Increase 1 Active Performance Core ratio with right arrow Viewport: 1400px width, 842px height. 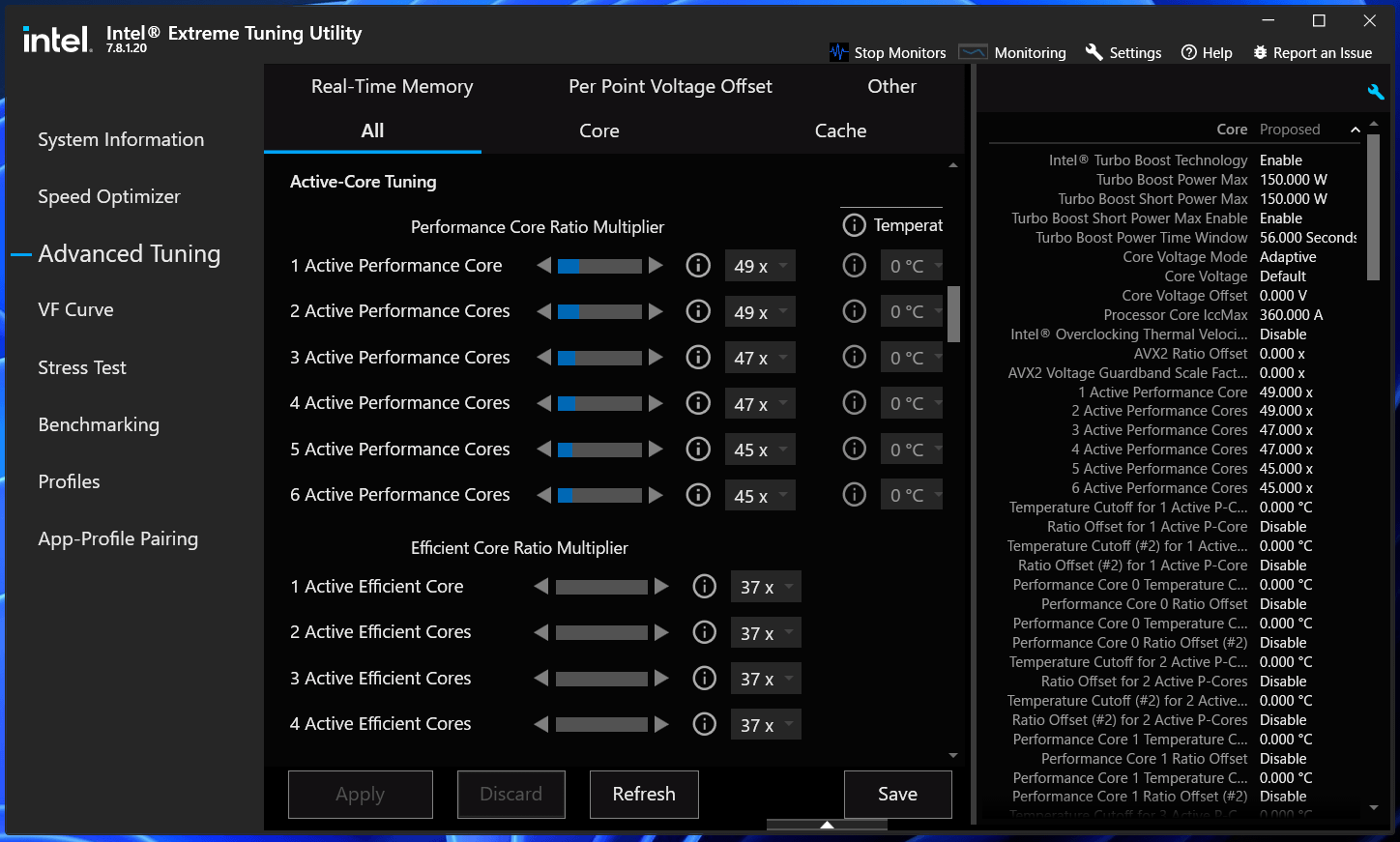click(656, 265)
